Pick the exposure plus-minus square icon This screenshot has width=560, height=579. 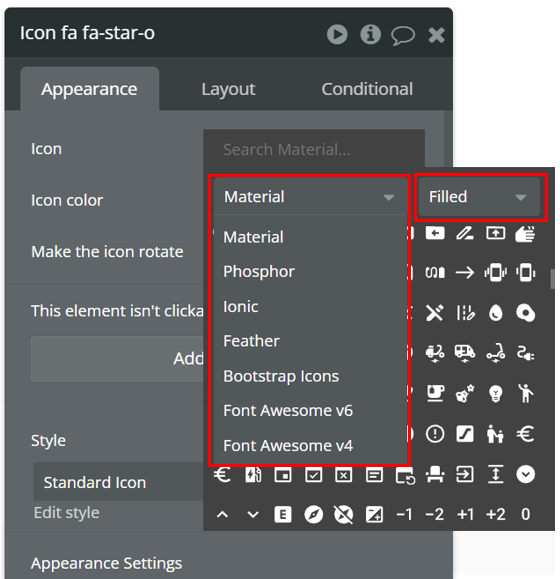[374, 514]
